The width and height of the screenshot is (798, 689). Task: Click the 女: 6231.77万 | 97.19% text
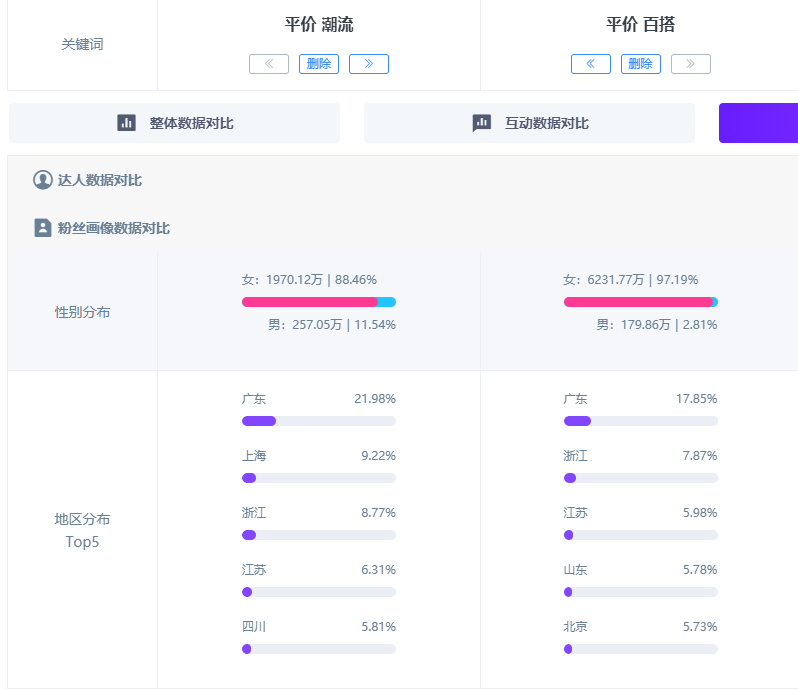point(631,280)
